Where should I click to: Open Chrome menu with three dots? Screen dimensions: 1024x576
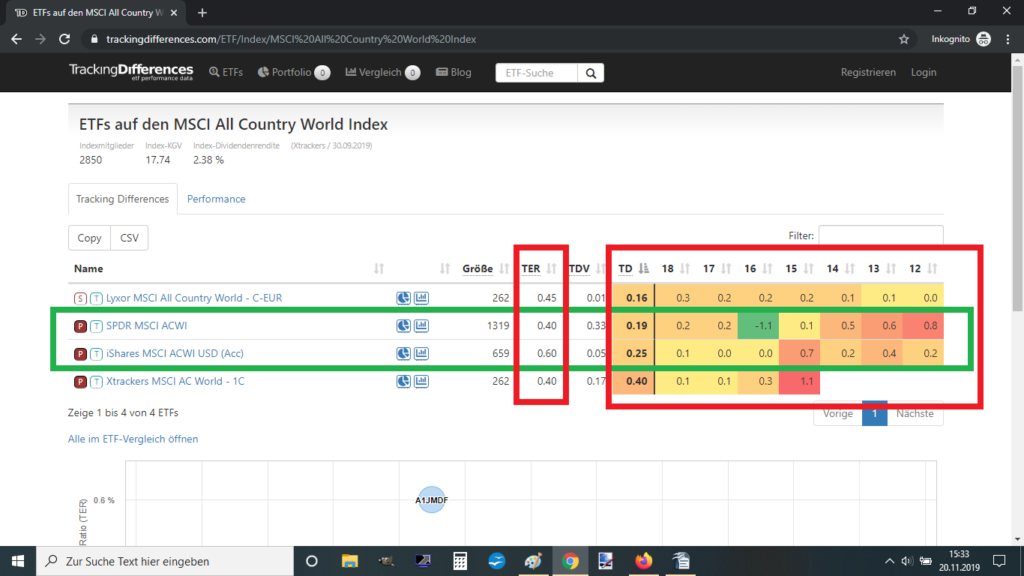(1008, 39)
